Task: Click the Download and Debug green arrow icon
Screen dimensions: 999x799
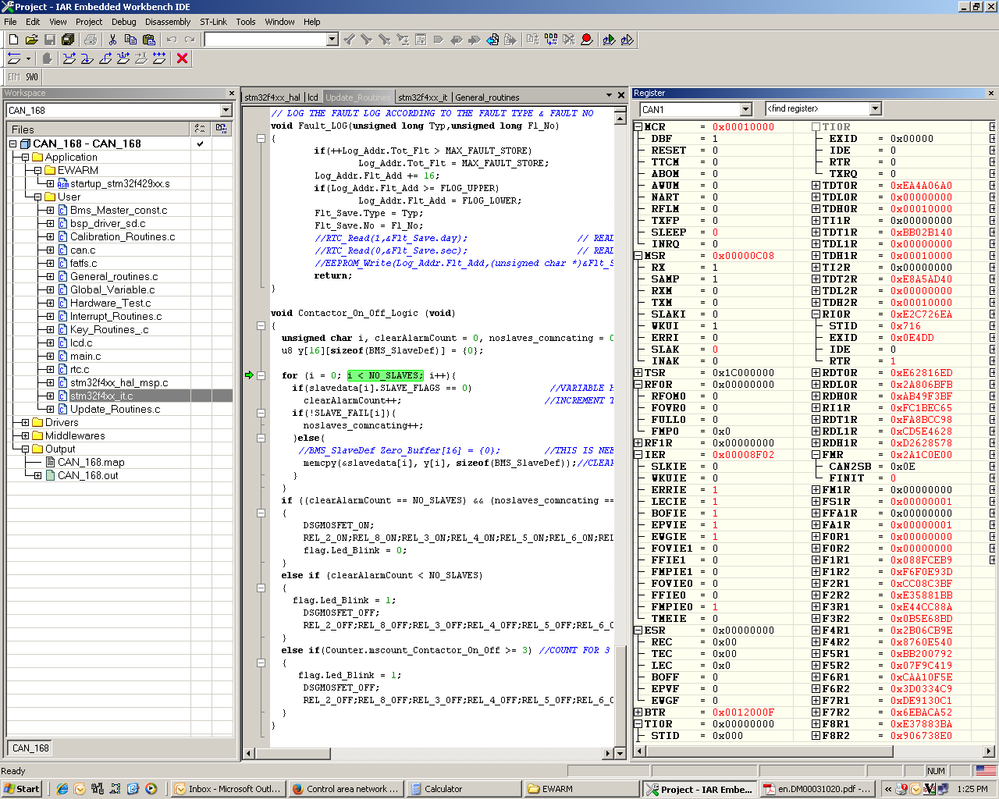Action: point(609,40)
